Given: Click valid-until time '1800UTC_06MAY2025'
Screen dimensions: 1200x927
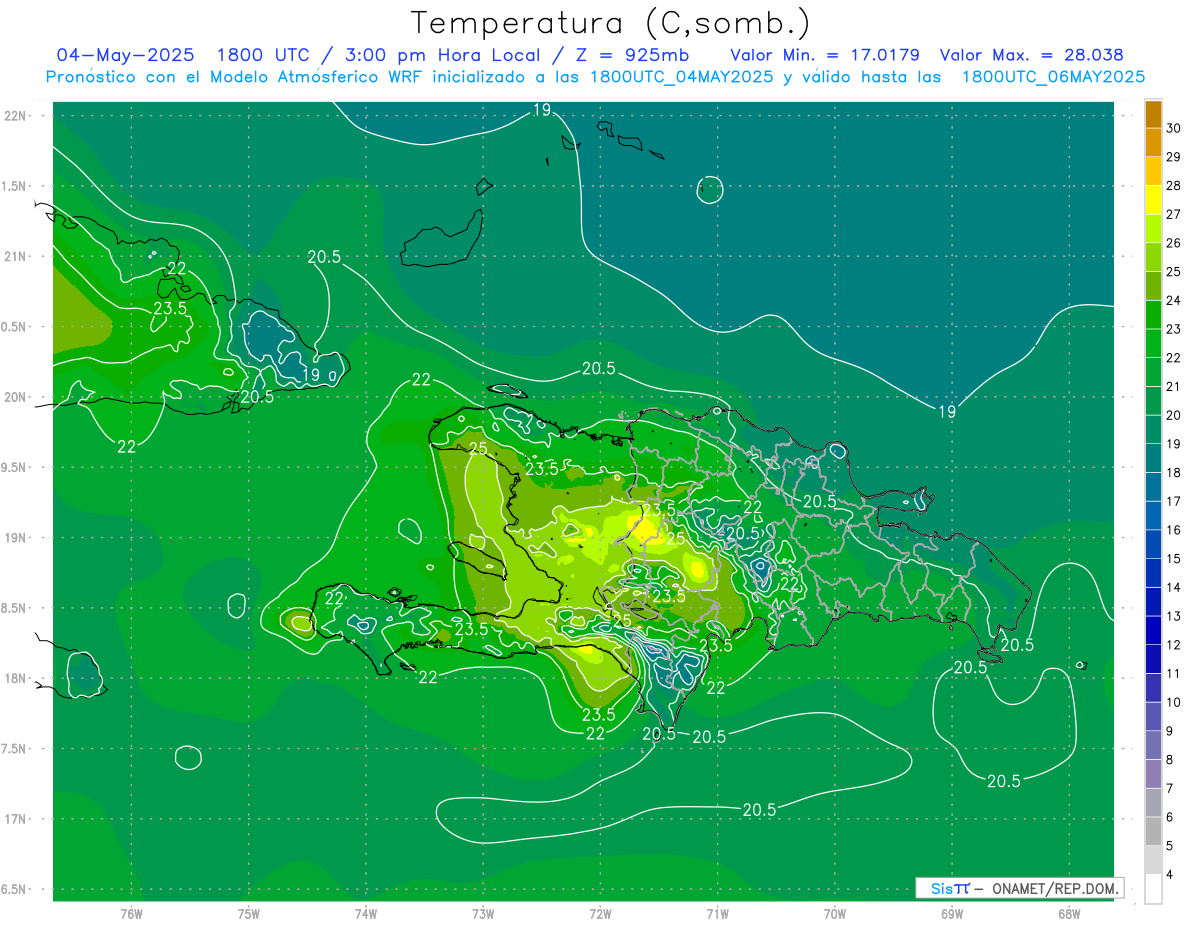Looking at the screenshot, I should (x=1053, y=76).
